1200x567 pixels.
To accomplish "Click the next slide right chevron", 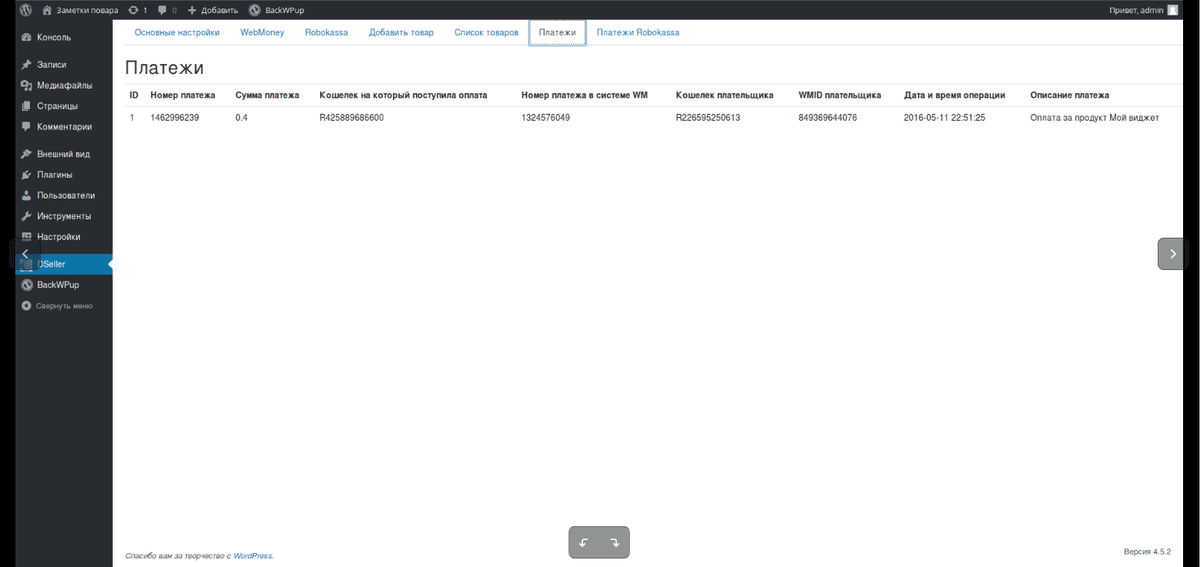I will [1174, 254].
